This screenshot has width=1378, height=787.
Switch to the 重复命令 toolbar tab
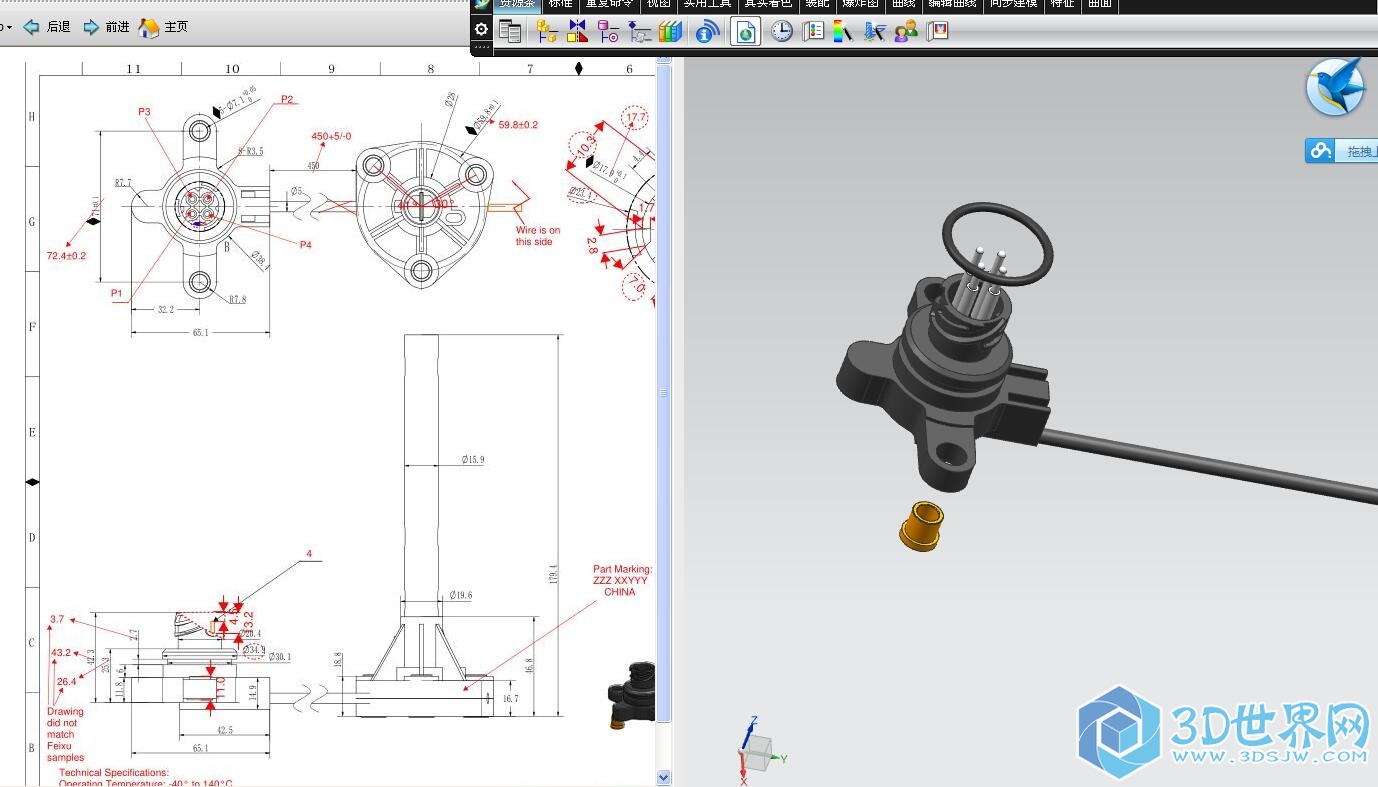608,4
